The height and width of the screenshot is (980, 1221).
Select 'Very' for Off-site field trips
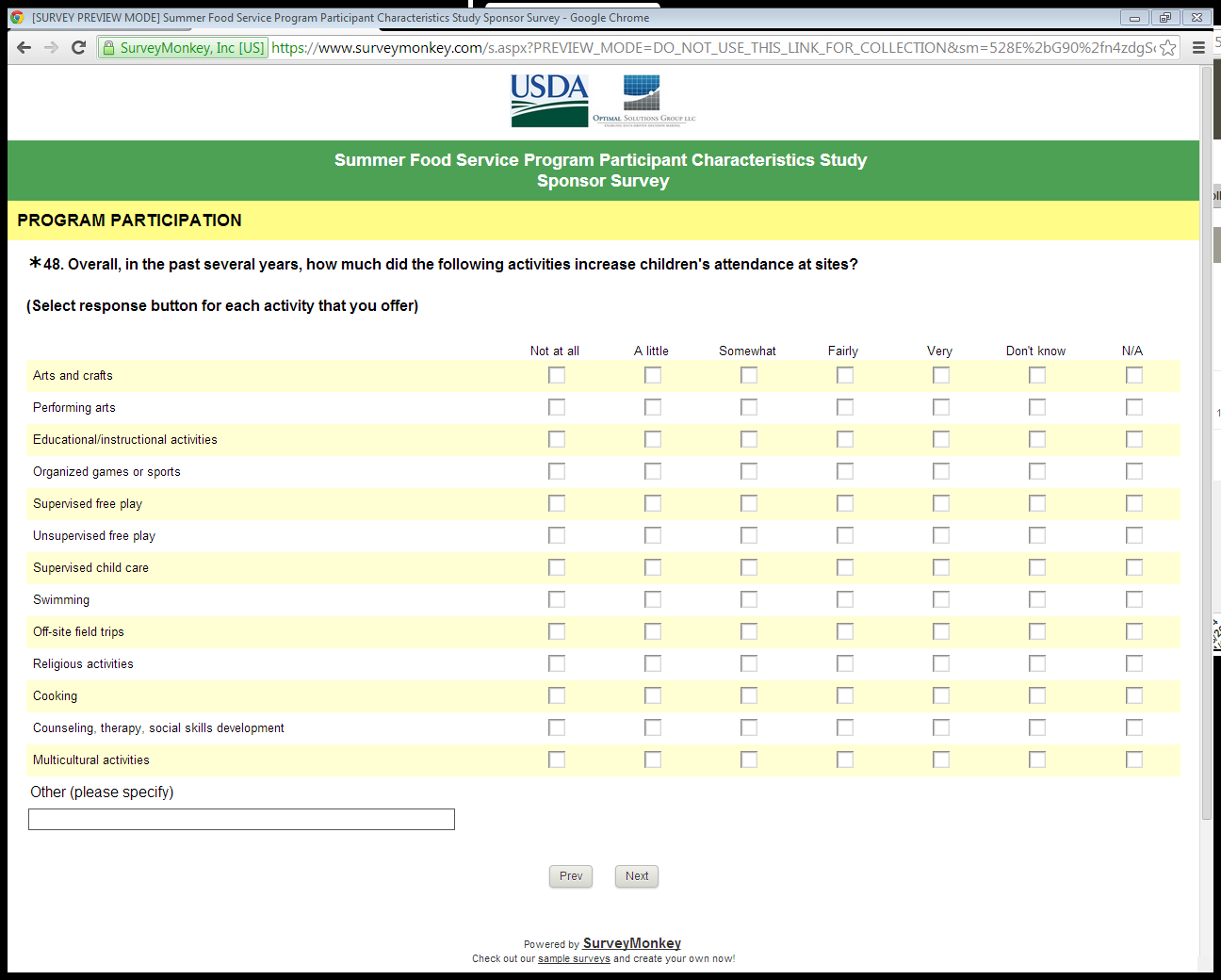click(x=941, y=631)
